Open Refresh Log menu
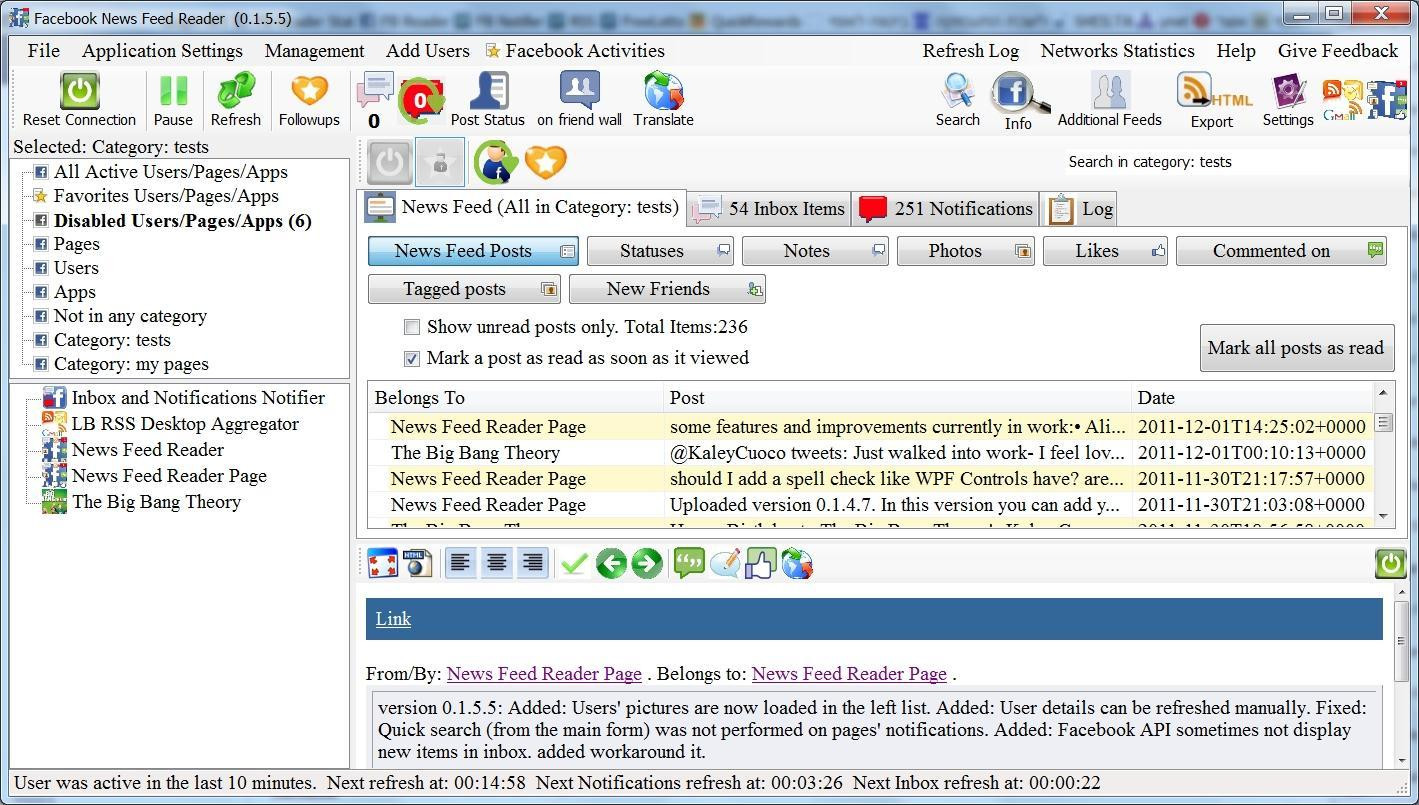This screenshot has width=1419, height=805. pyautogui.click(x=970, y=50)
